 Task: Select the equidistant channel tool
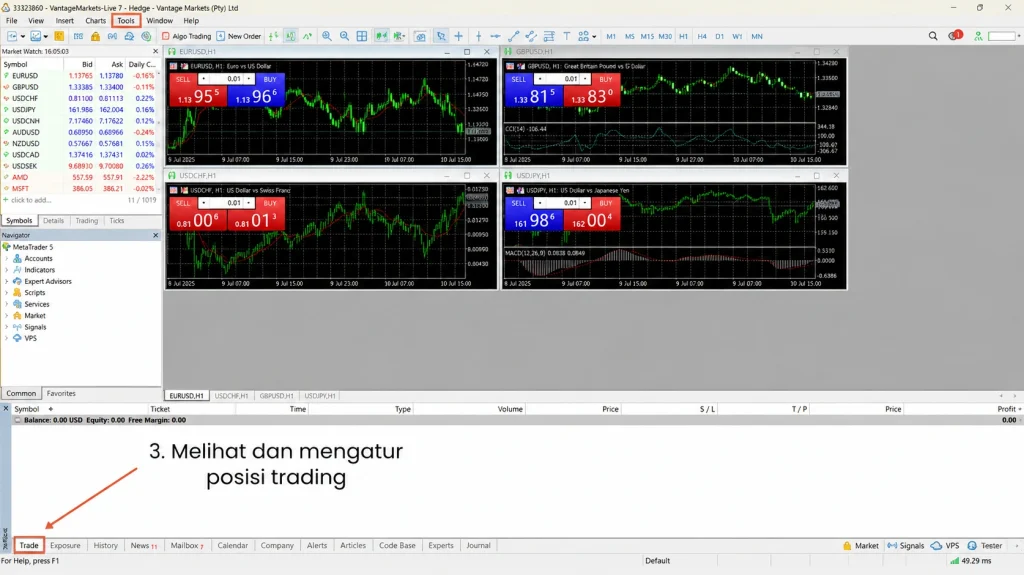pos(531,37)
